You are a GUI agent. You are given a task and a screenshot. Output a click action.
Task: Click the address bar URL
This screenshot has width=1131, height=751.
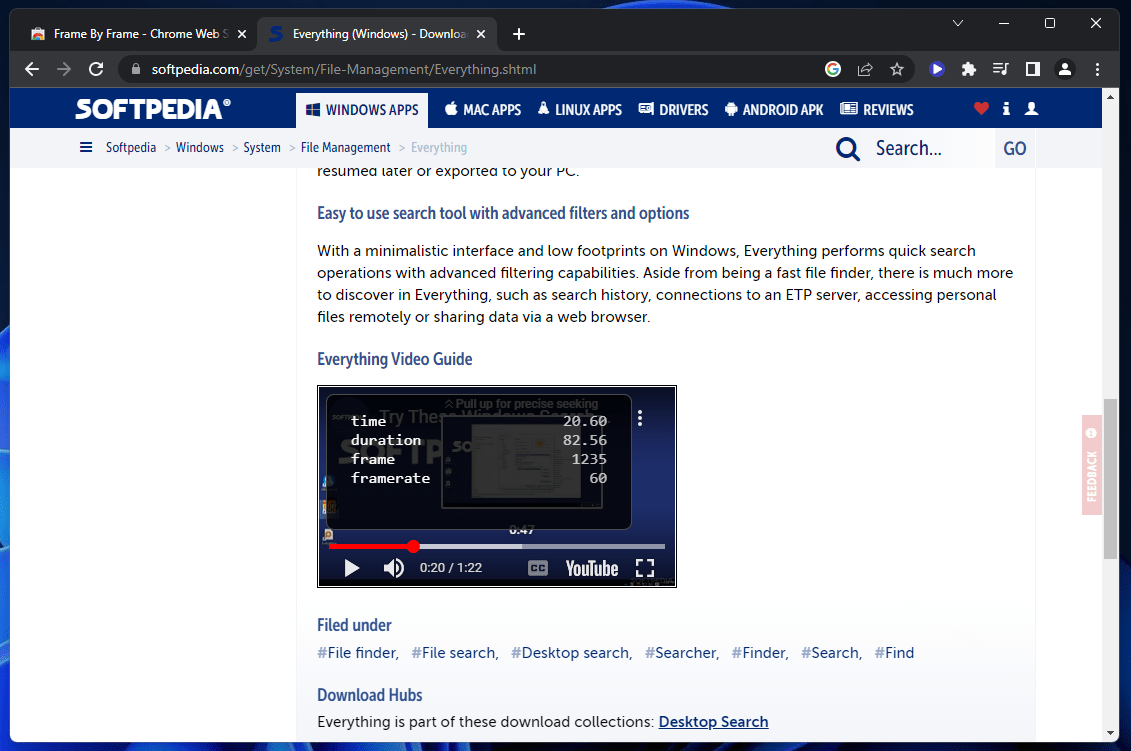[343, 69]
